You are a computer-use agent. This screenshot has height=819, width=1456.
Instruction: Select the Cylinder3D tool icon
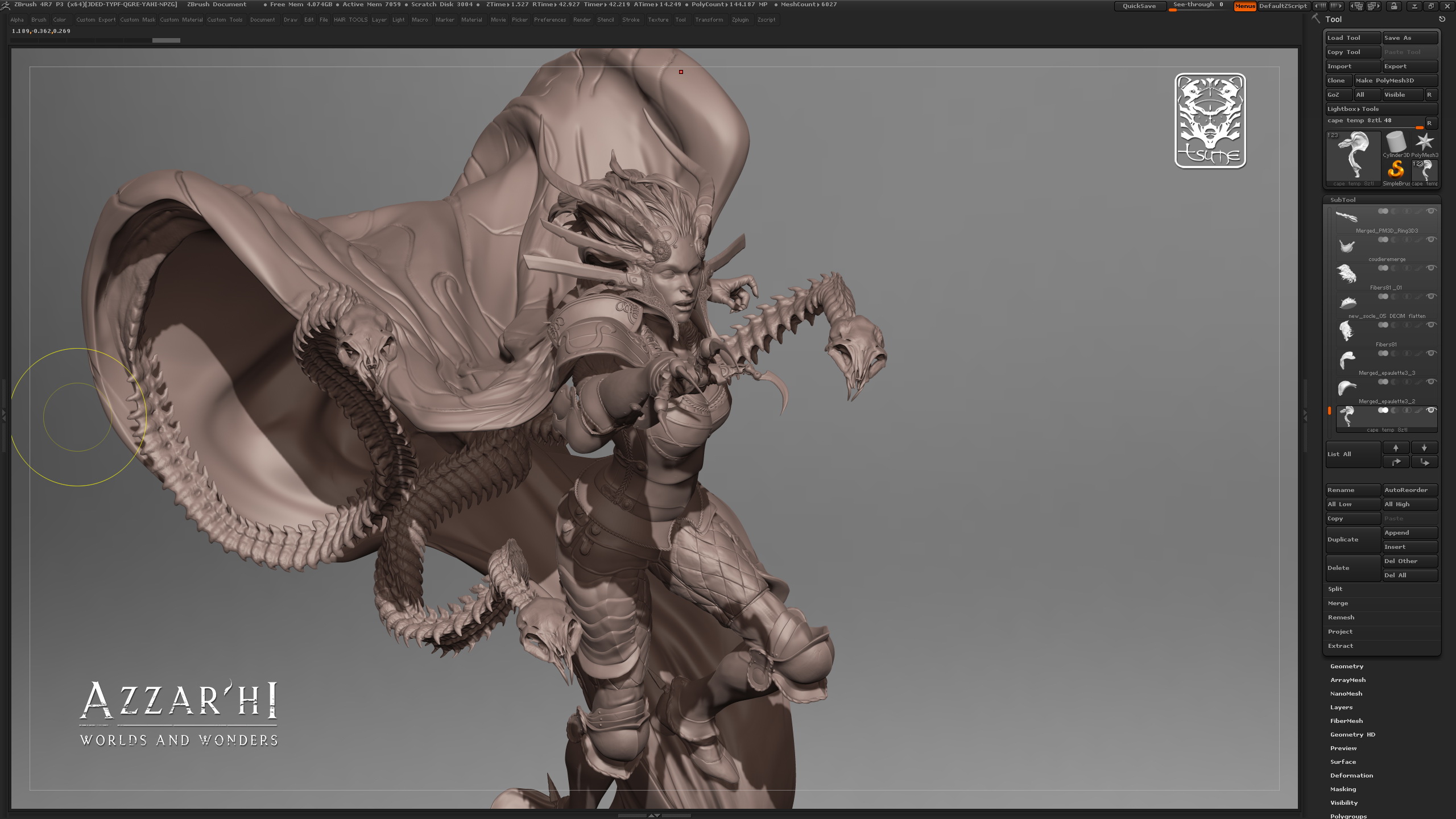coord(1396,144)
